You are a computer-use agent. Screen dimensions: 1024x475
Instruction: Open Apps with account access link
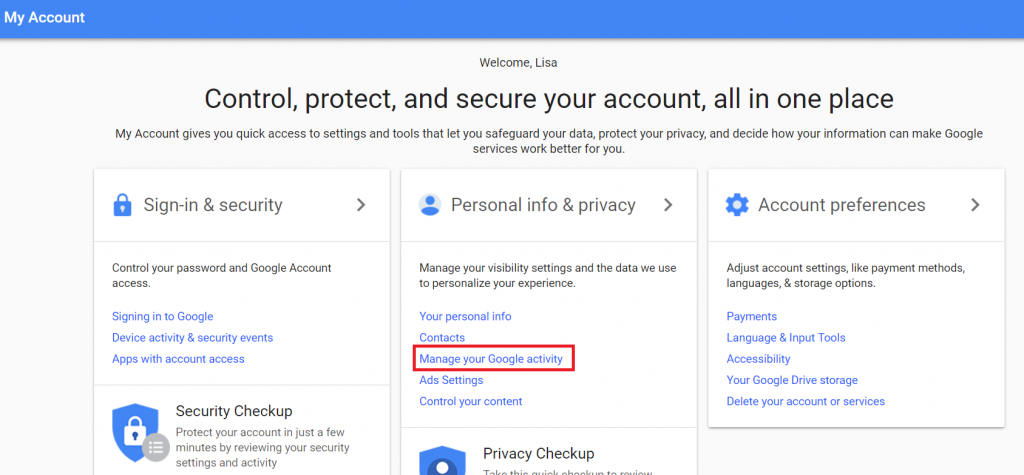tap(178, 359)
